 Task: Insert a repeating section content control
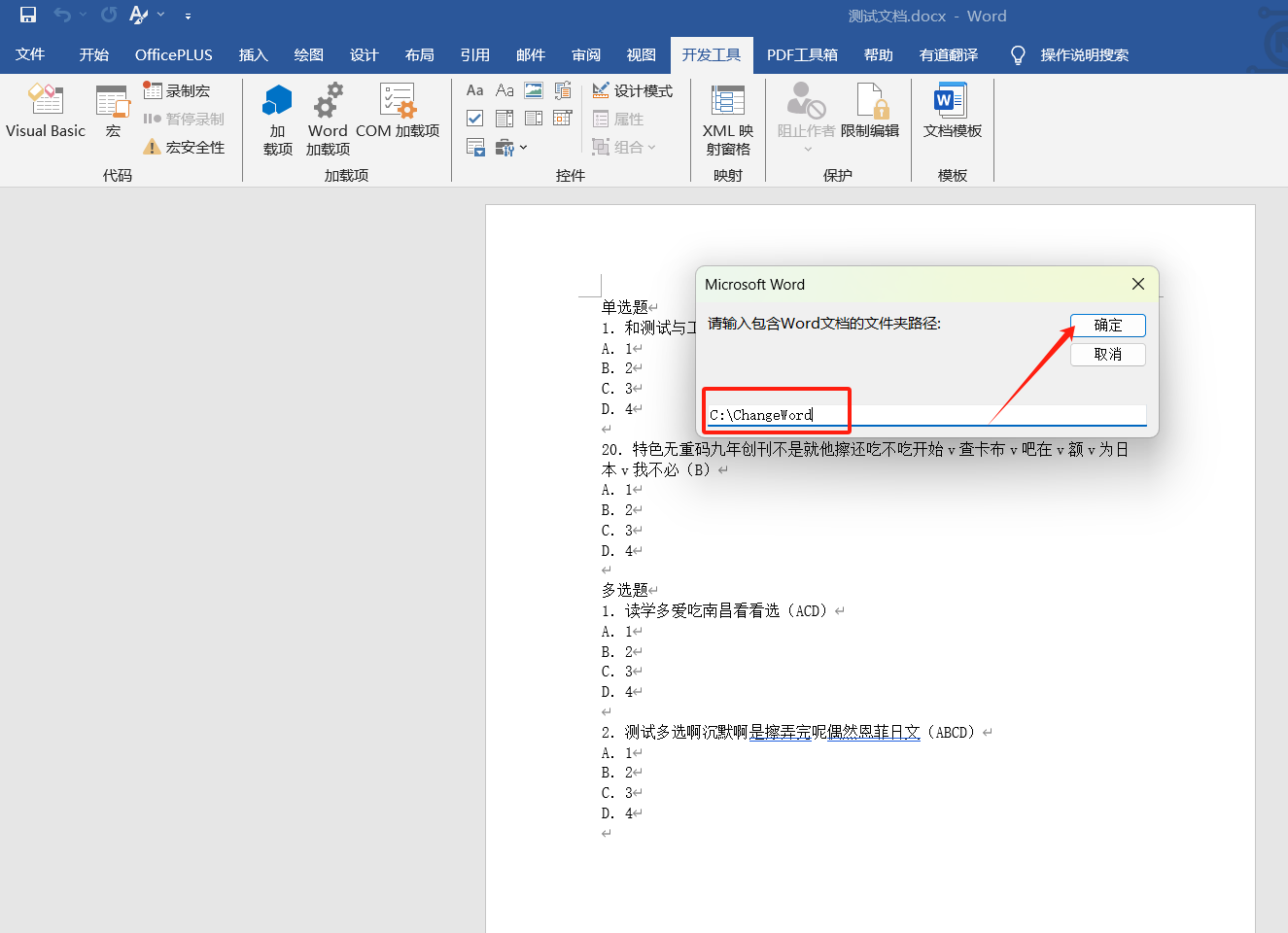click(x=474, y=147)
